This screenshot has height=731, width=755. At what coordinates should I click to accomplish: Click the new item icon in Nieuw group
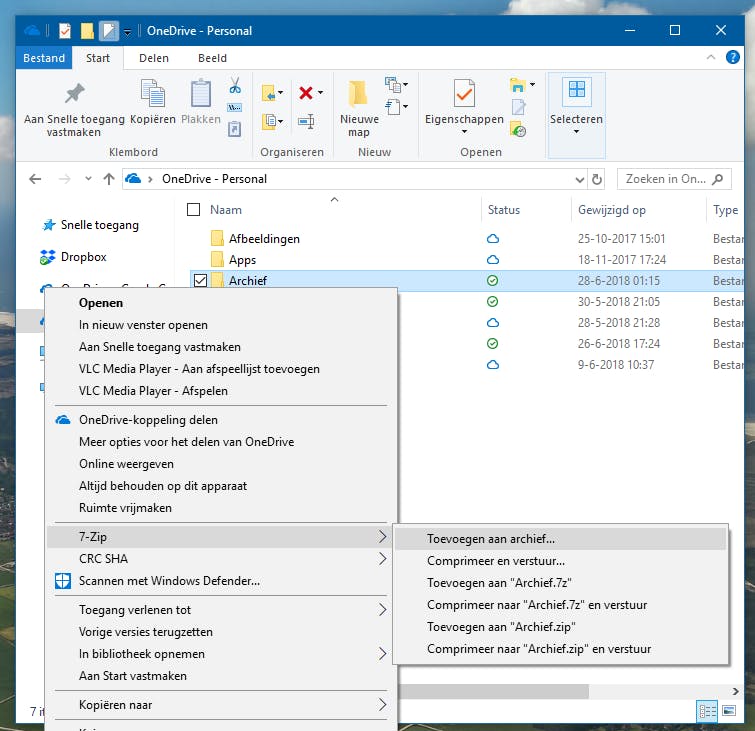(x=392, y=85)
